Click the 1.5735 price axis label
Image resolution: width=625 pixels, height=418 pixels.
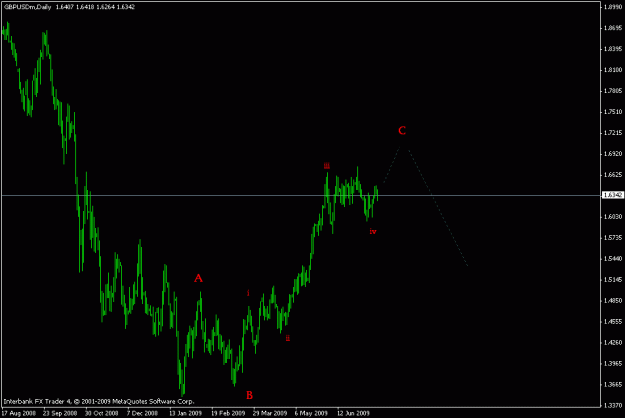[613, 238]
